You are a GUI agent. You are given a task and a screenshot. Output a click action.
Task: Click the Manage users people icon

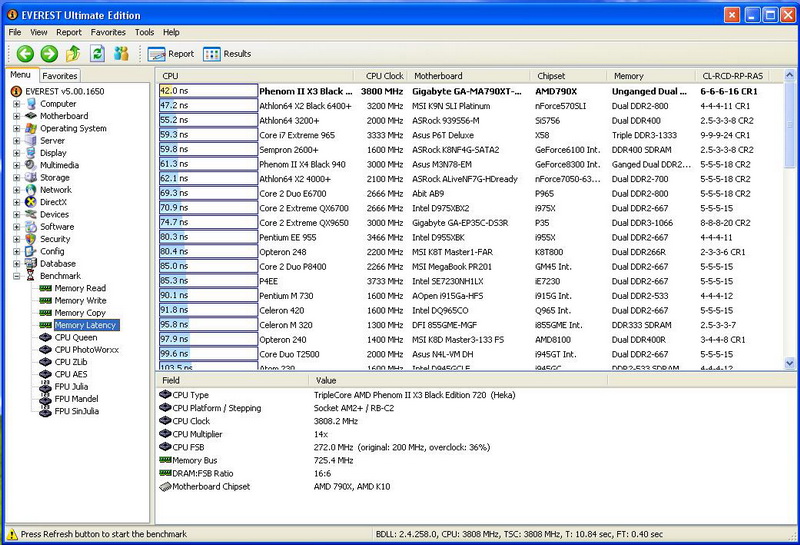[x=121, y=54]
